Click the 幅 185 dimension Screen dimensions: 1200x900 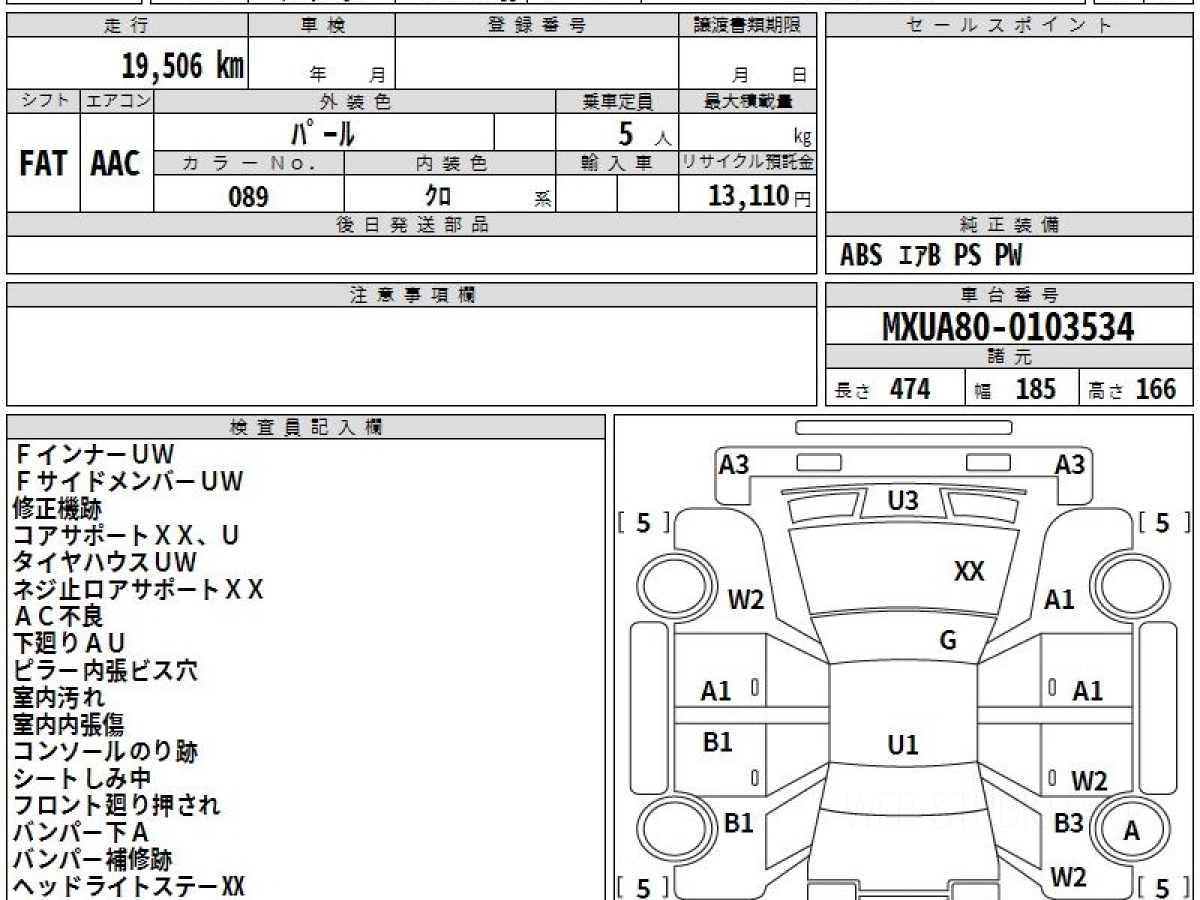(x=1015, y=389)
